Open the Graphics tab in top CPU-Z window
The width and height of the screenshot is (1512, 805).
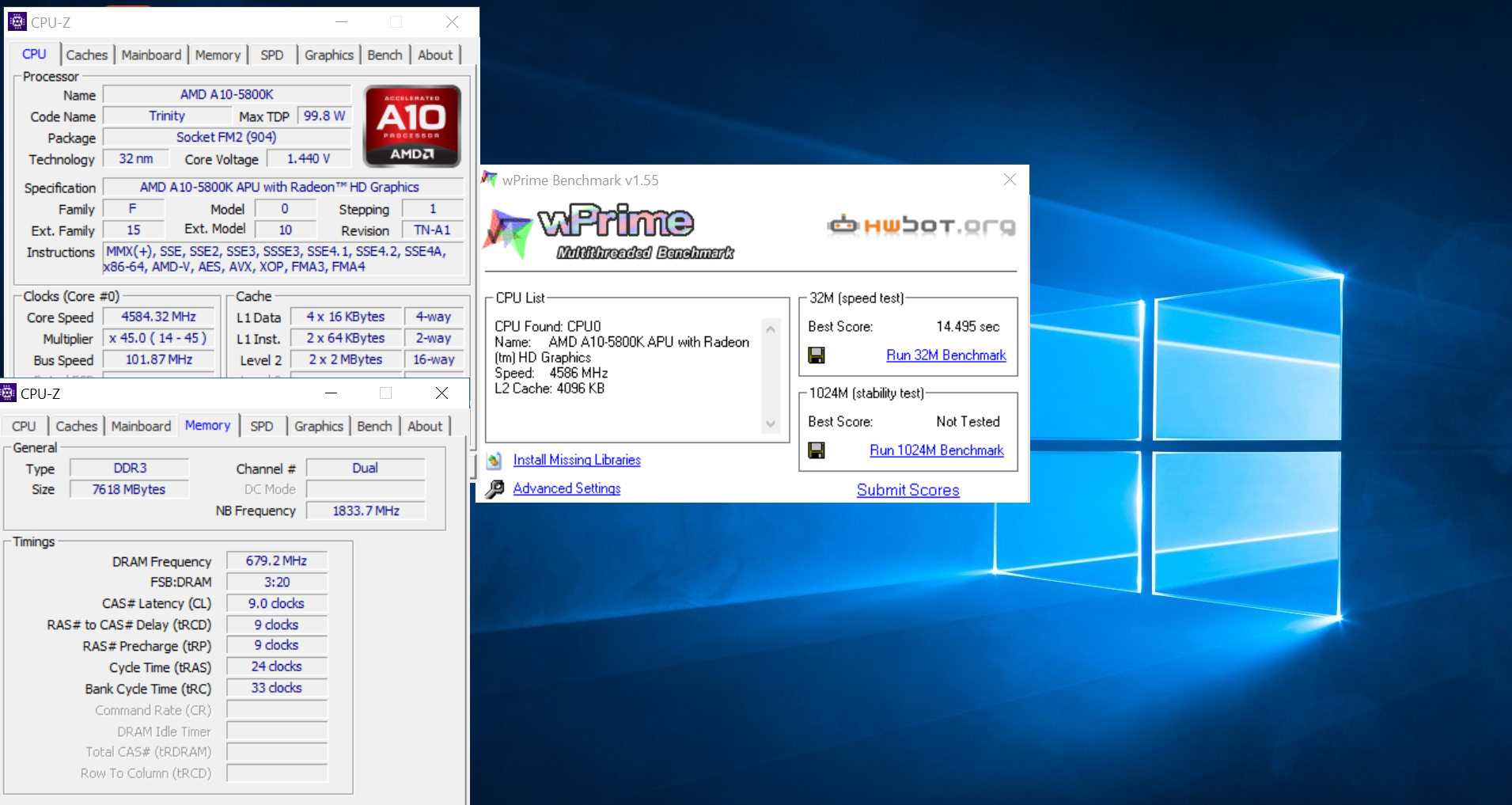tap(329, 55)
